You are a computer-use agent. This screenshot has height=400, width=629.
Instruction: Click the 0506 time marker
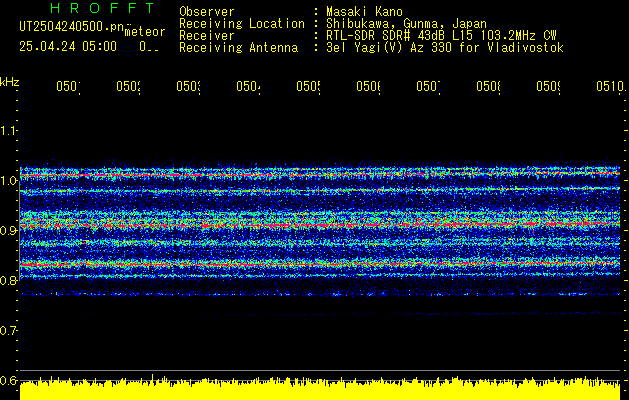[x=368, y=86]
